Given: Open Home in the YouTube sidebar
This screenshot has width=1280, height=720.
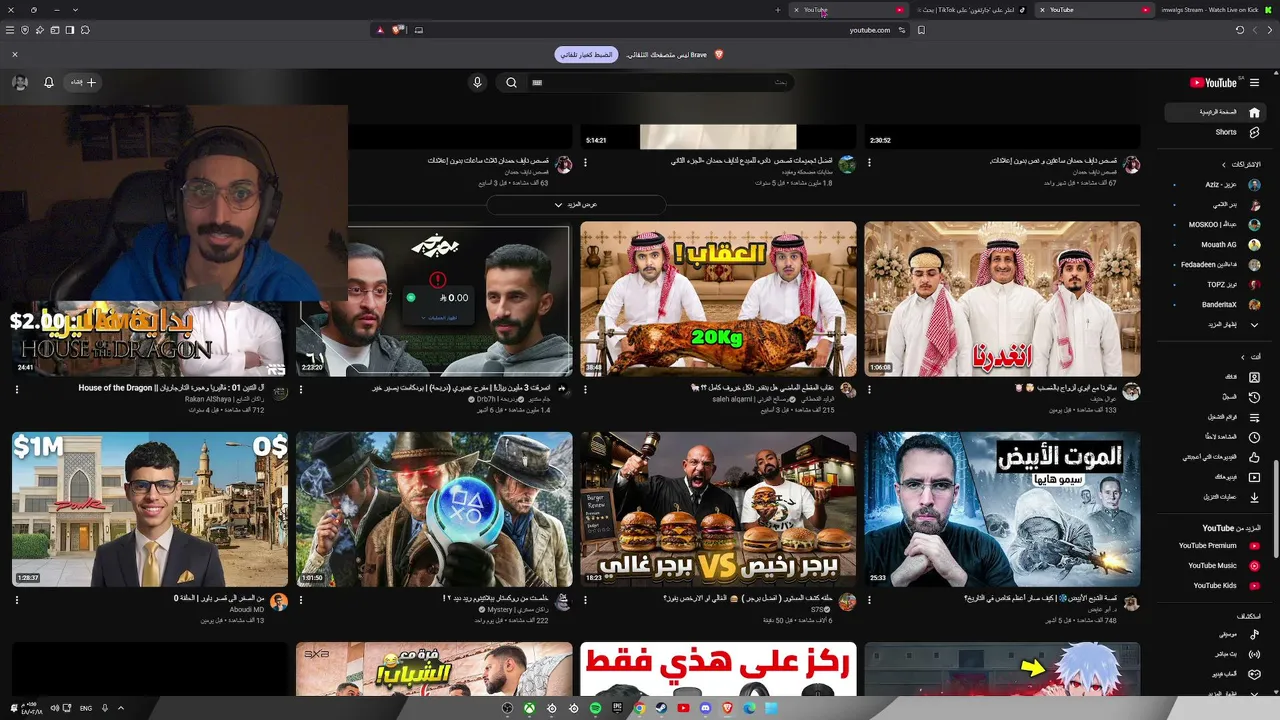Looking at the screenshot, I should coord(1216,112).
